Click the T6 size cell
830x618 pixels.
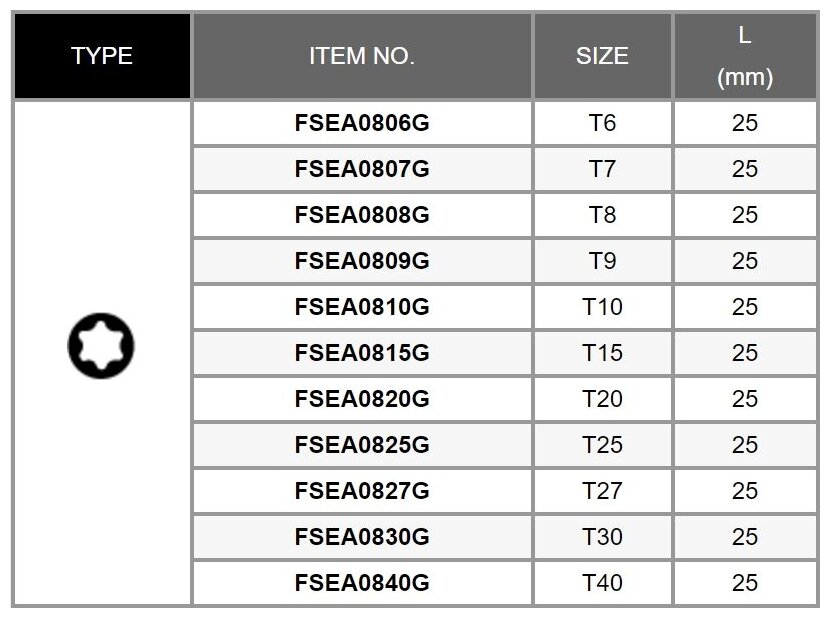602,123
